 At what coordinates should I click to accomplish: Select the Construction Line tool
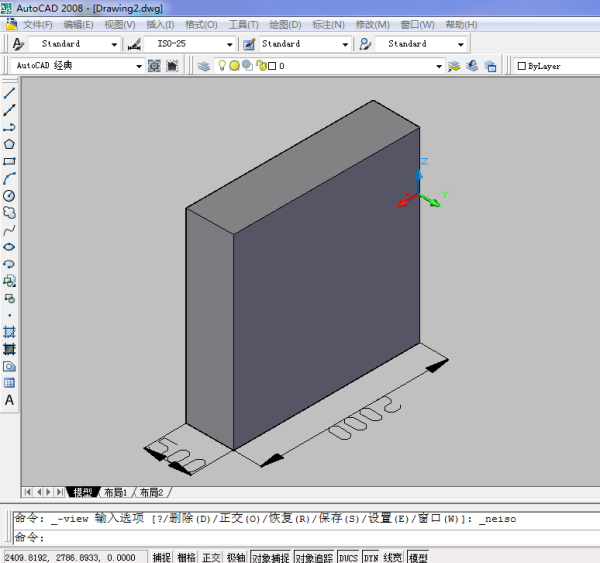[9, 110]
